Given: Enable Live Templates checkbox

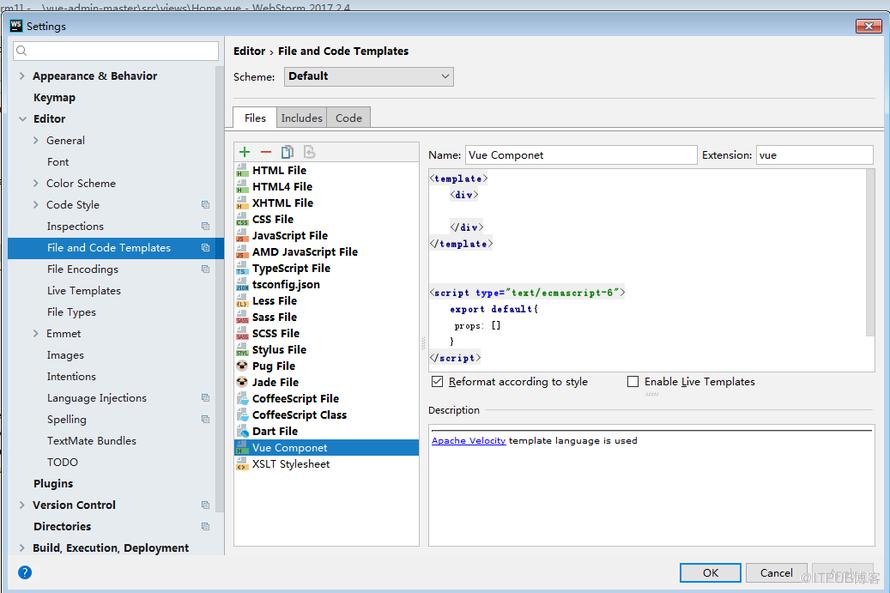Looking at the screenshot, I should click(633, 381).
